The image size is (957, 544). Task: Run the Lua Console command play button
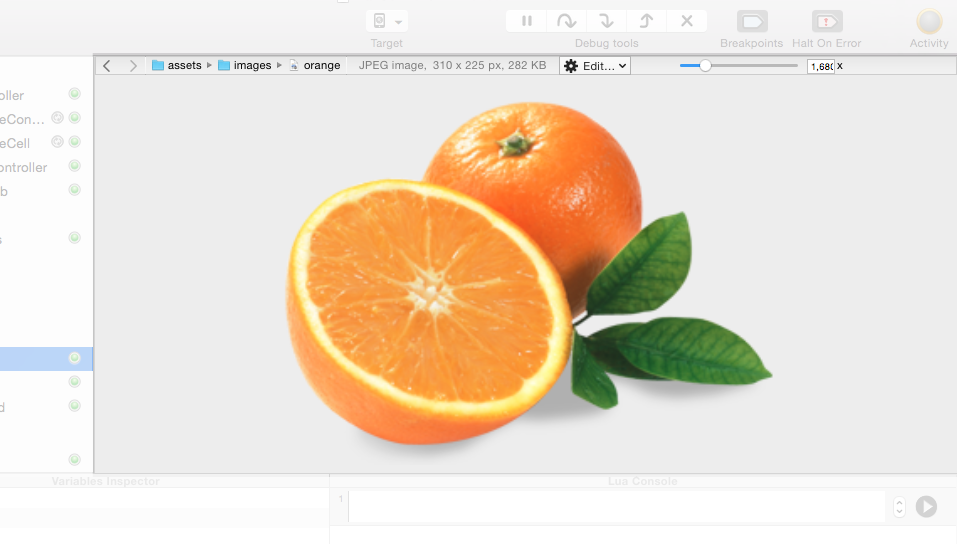click(926, 506)
